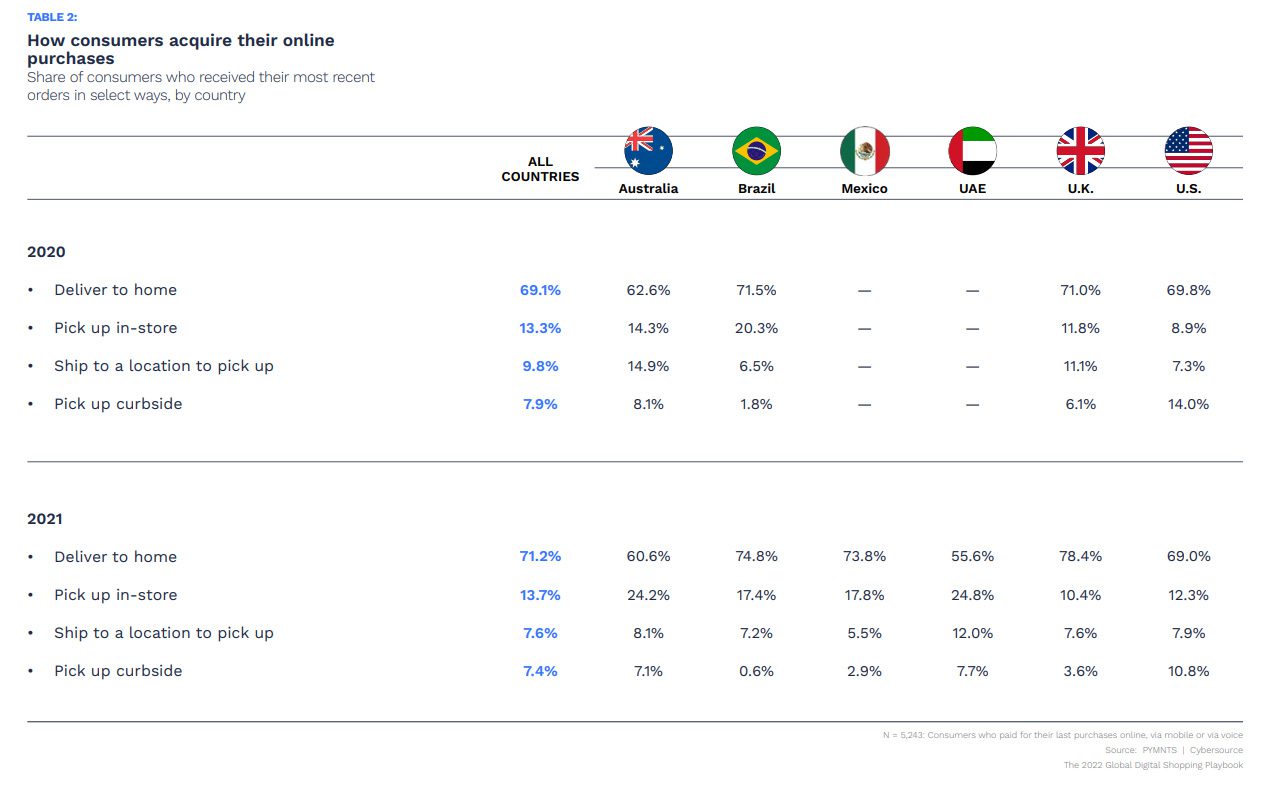Select the ALL COUNTRIES column header
This screenshot has height=785, width=1265.
[x=540, y=169]
